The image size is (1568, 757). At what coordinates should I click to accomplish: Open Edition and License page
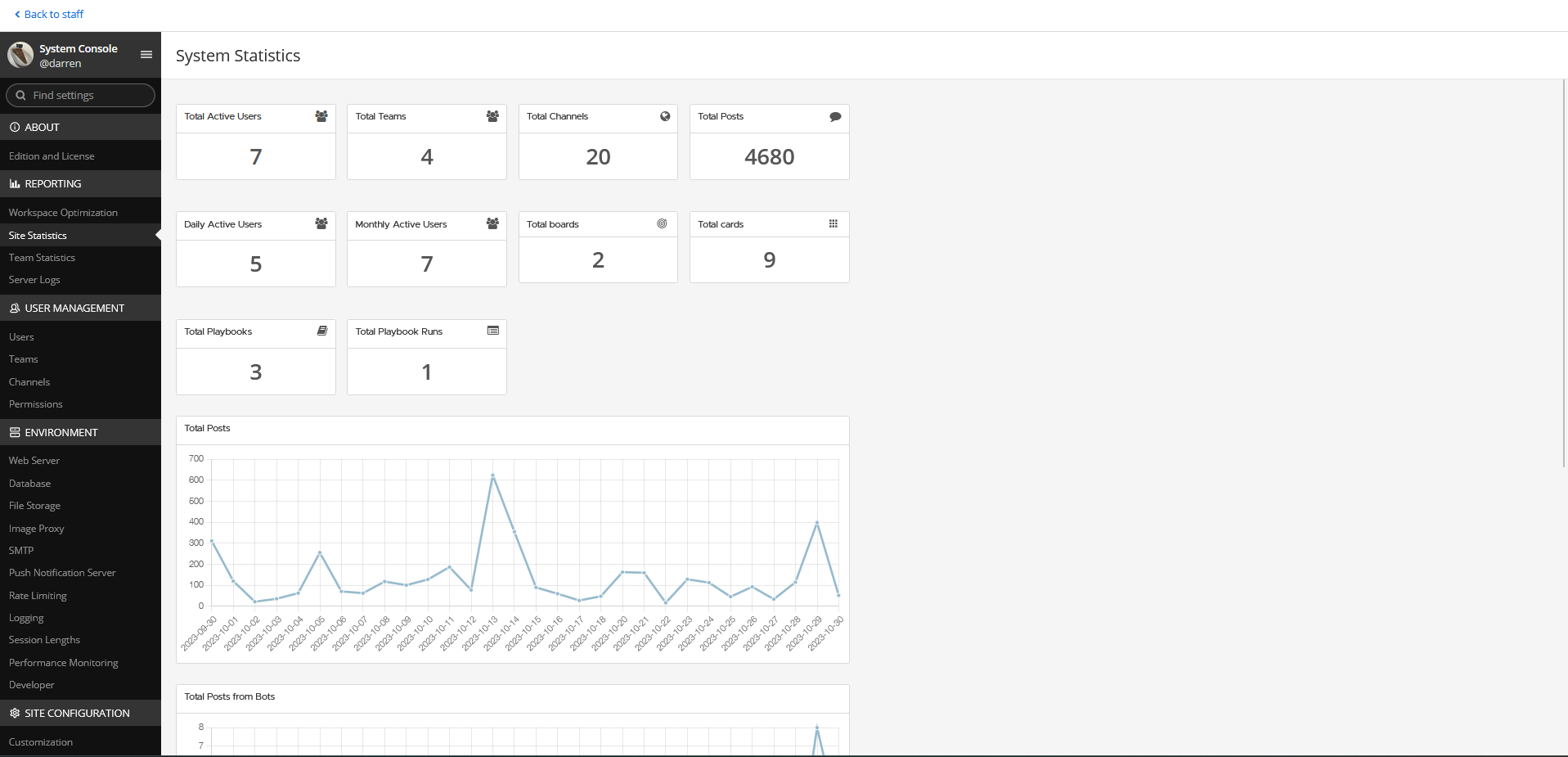click(x=52, y=156)
